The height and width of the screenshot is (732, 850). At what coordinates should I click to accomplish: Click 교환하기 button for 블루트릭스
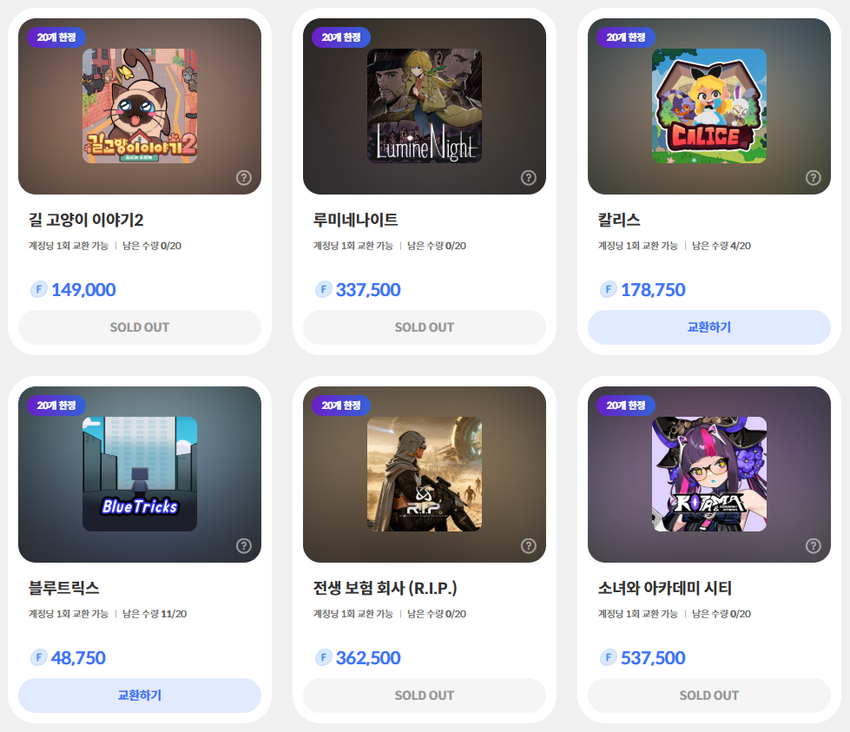(139, 695)
